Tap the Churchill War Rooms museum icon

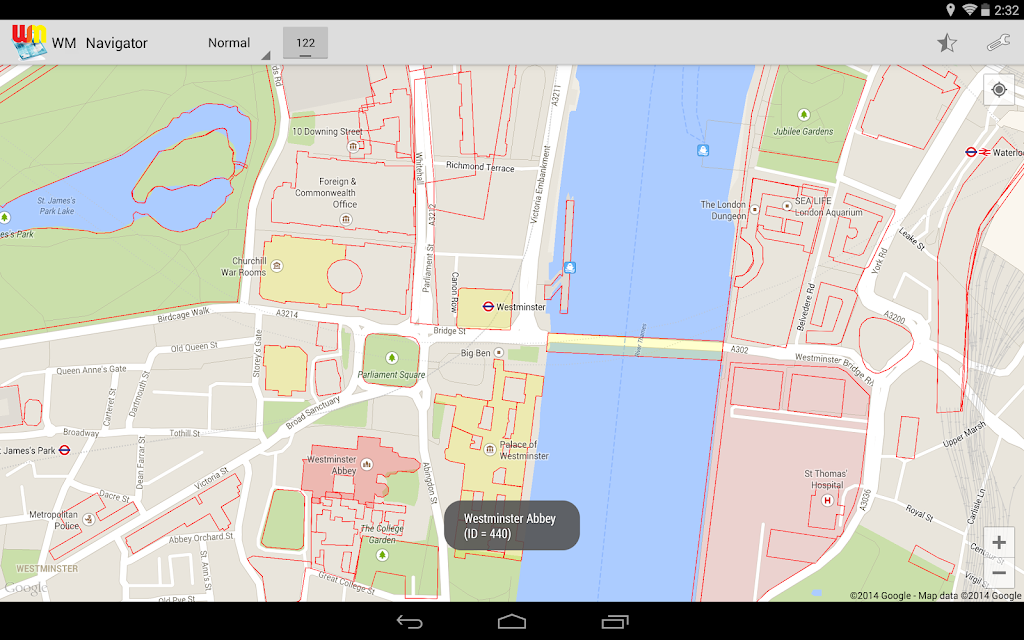pyautogui.click(x=277, y=266)
